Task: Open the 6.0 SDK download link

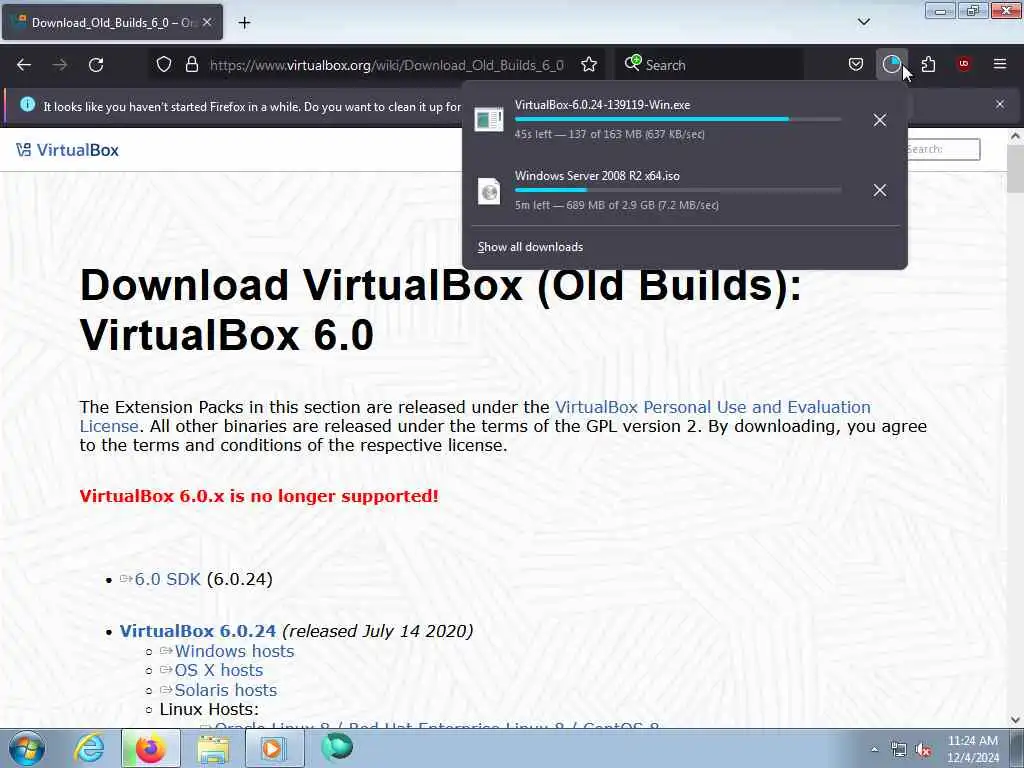Action: 167,579
